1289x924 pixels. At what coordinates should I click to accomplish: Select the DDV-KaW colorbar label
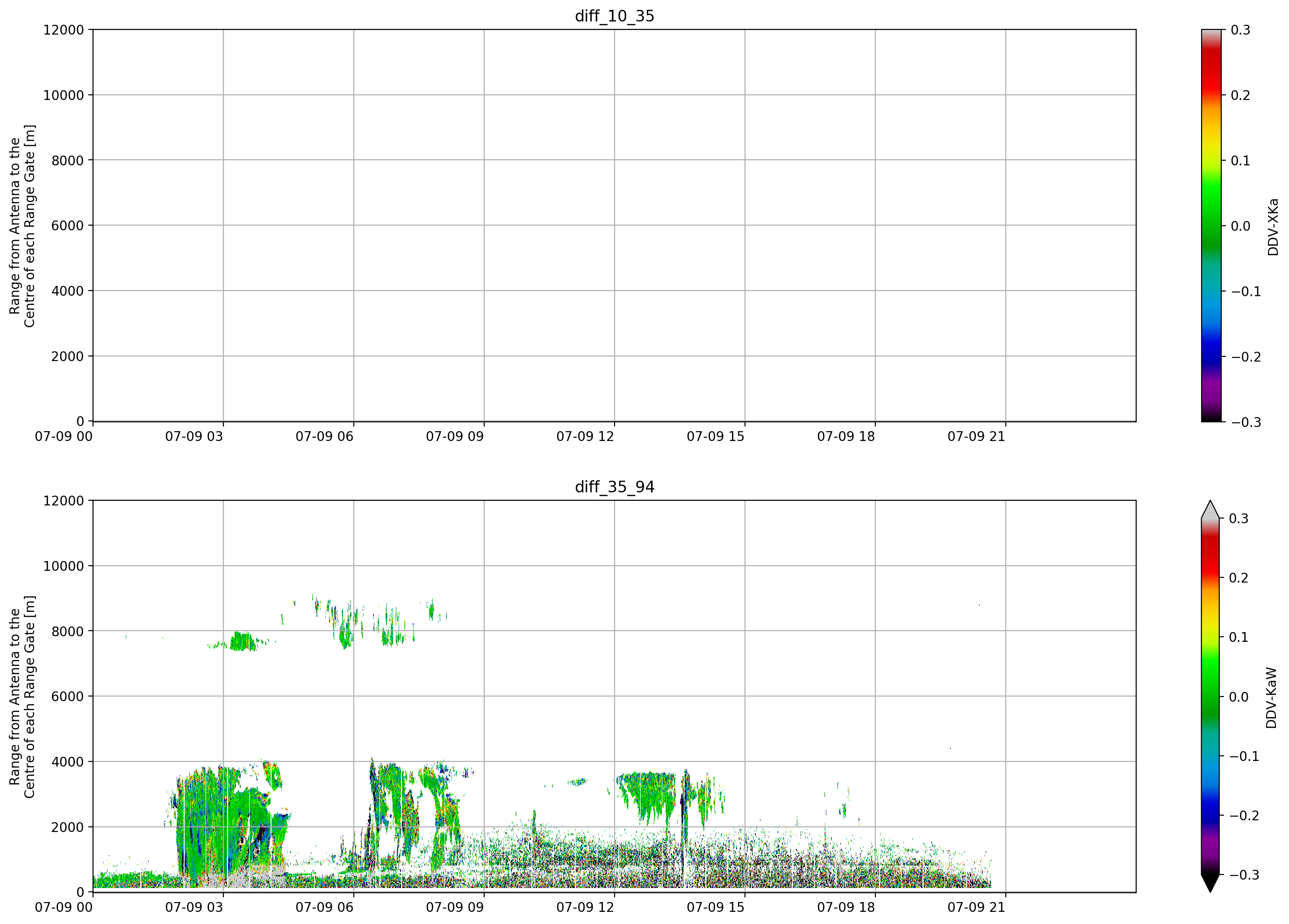coord(1271,698)
